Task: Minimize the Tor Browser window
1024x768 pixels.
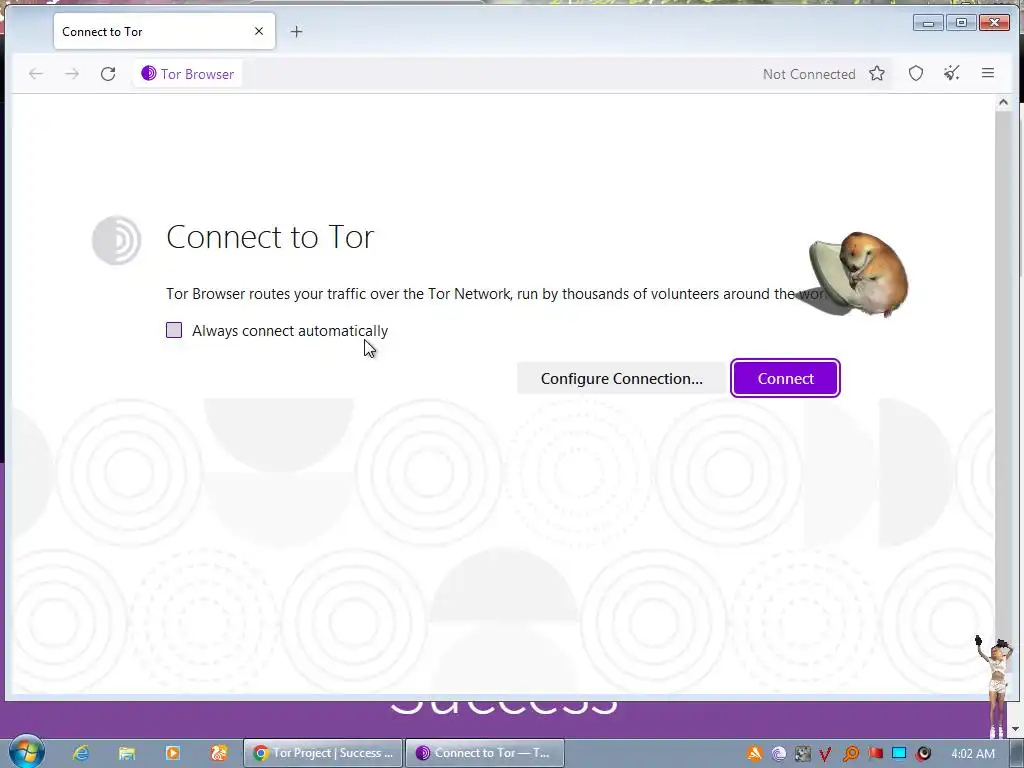Action: [x=928, y=23]
